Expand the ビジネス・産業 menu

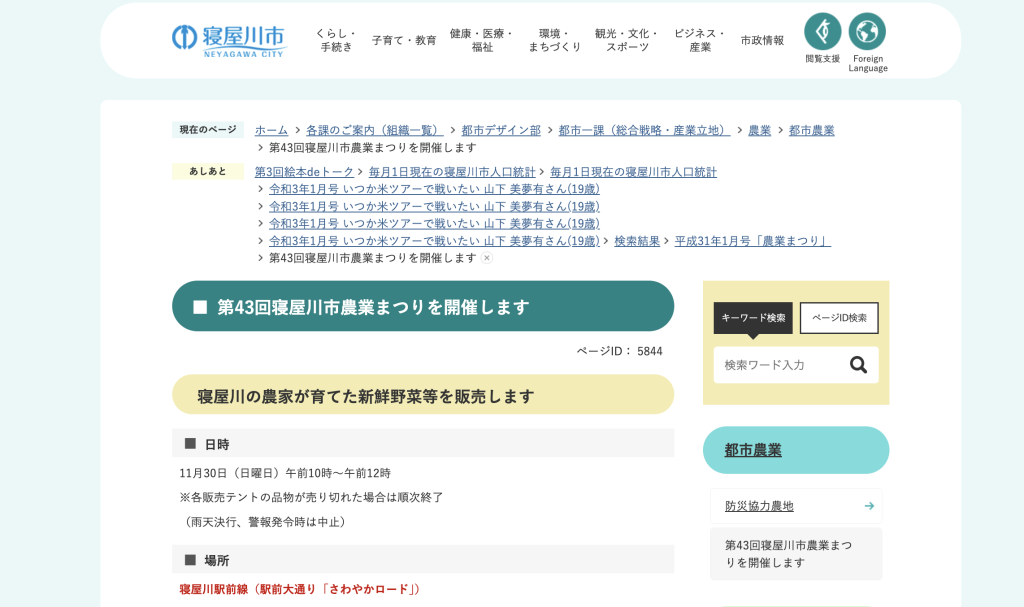click(x=700, y=40)
